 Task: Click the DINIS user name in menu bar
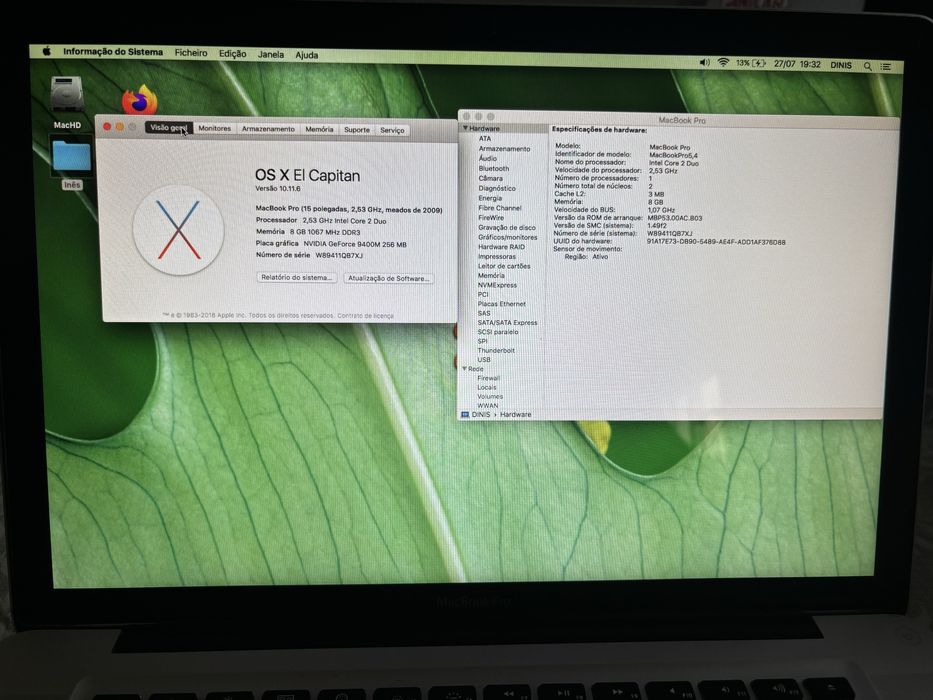(841, 65)
